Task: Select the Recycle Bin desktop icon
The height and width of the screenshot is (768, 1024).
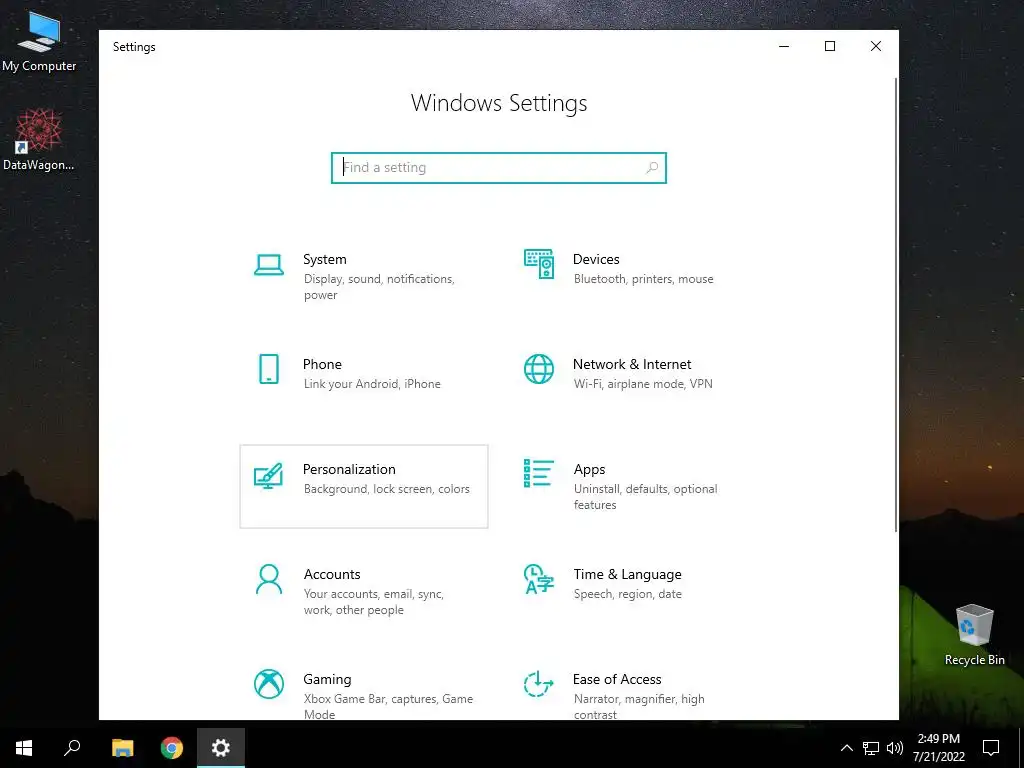Action: coord(974,635)
